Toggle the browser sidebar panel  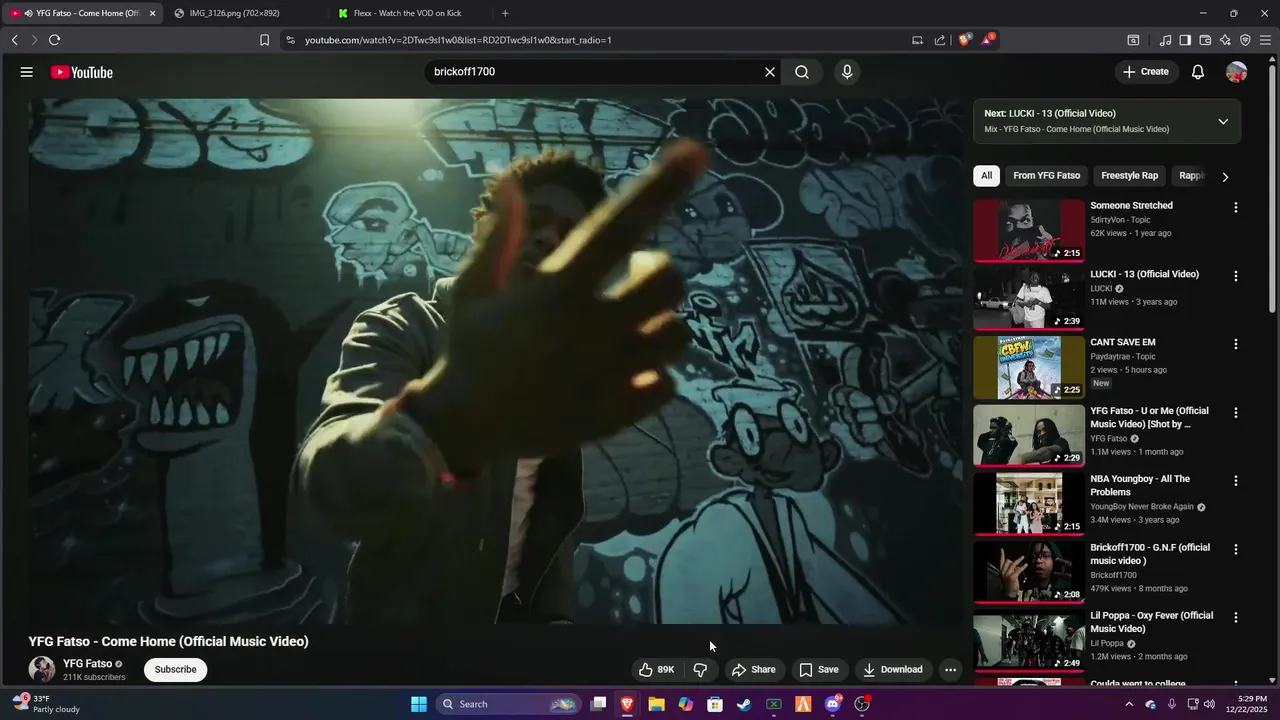pos(1185,40)
